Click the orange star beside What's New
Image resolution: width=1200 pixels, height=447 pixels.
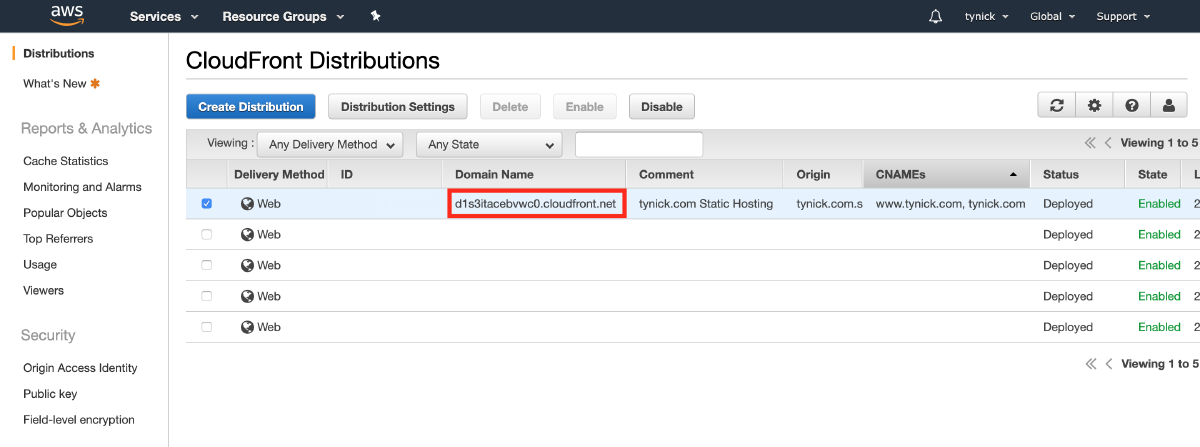[95, 84]
